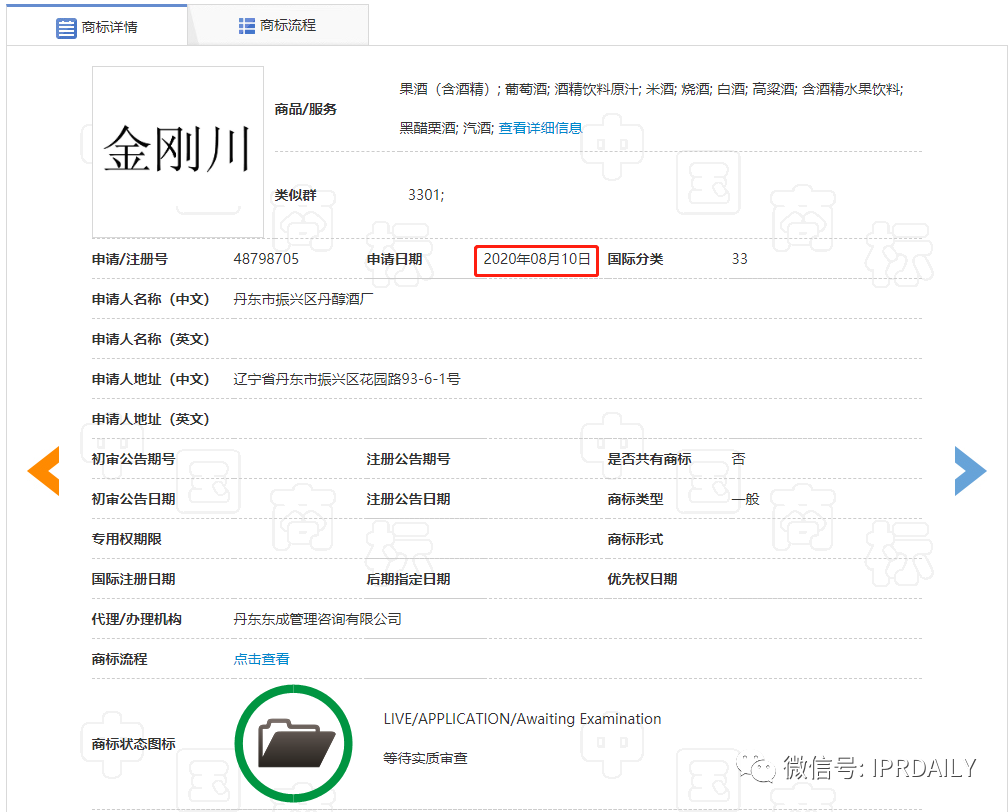
Task: Select application date 2020年08月10日
Action: pyautogui.click(x=537, y=259)
